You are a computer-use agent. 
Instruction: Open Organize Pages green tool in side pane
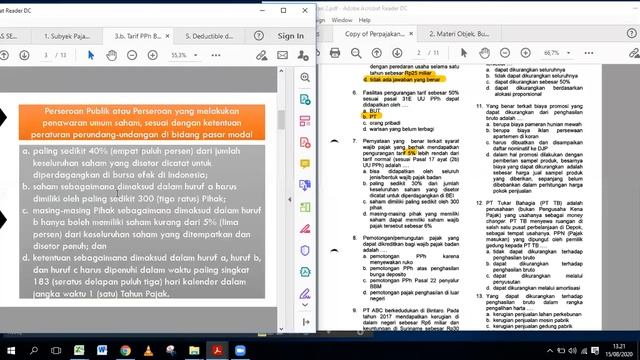click(305, 207)
